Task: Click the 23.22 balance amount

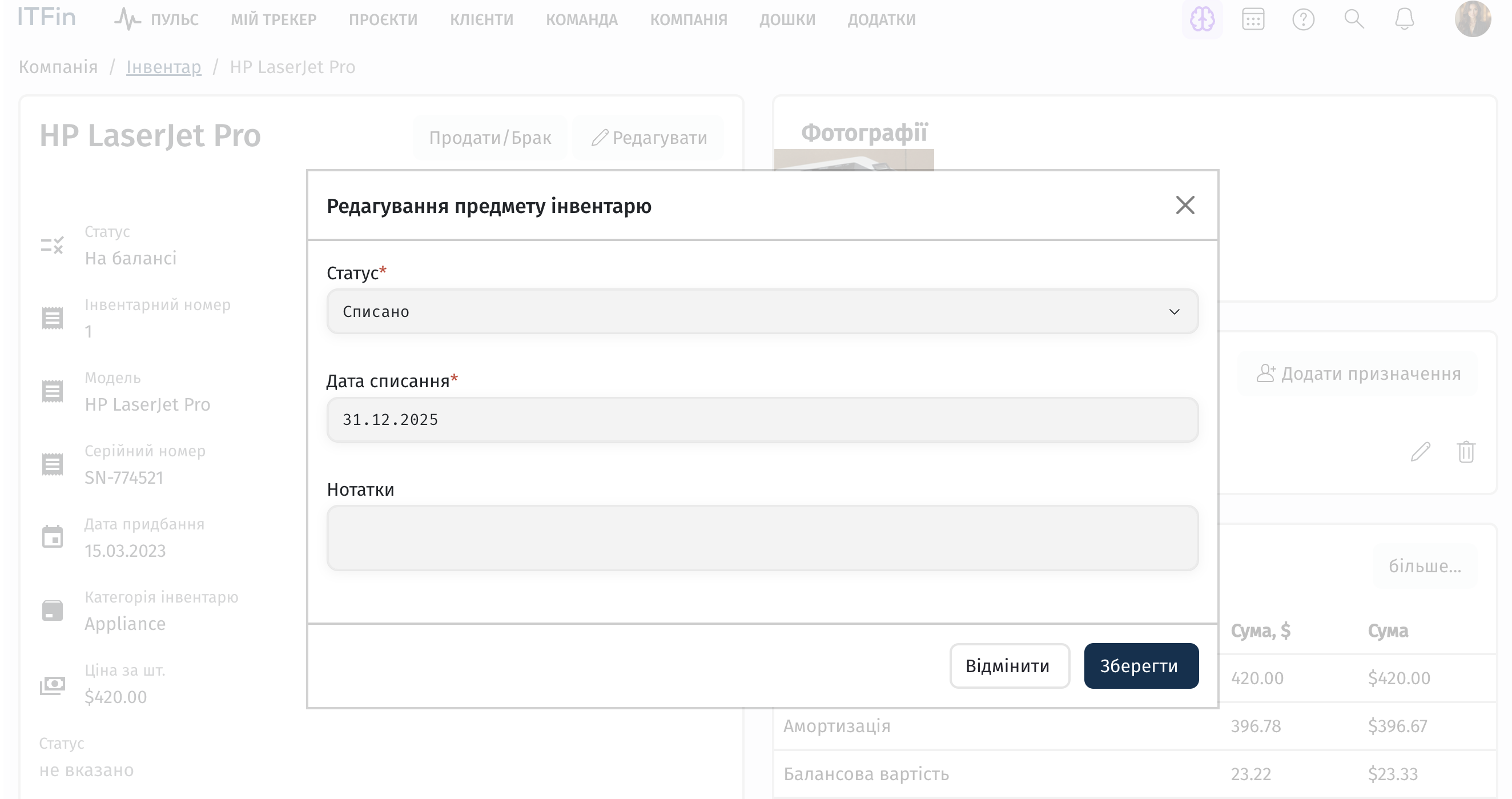Action: [x=1251, y=774]
